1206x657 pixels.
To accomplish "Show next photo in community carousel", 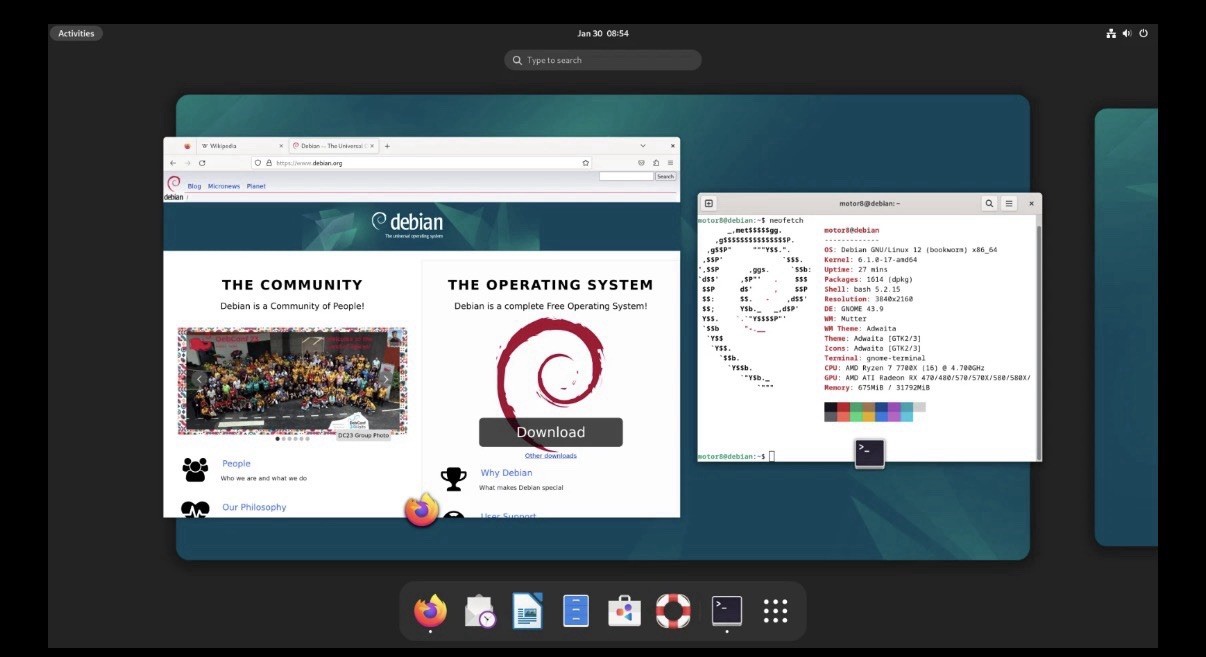I will coord(386,379).
